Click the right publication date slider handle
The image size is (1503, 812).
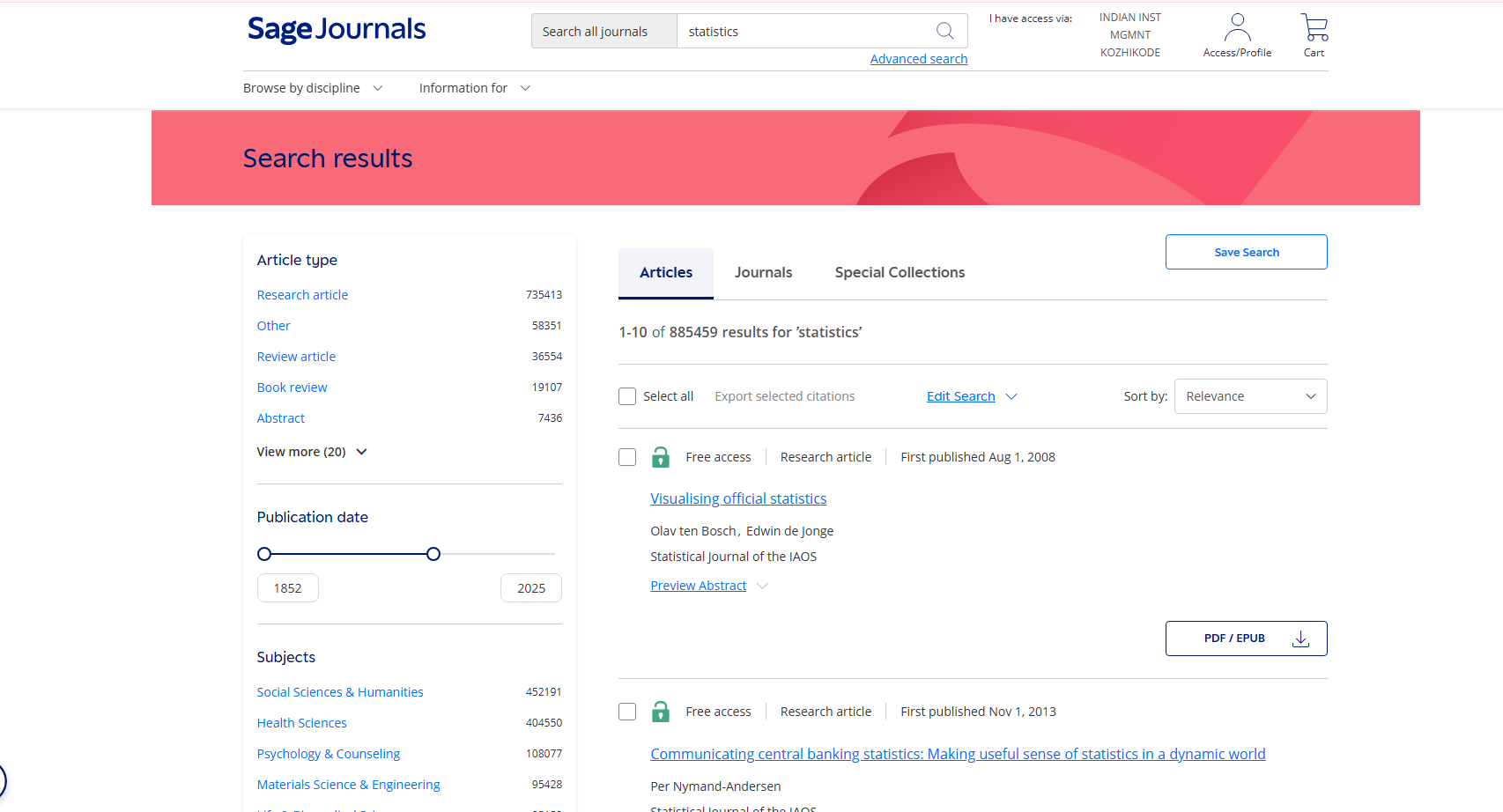tap(433, 554)
